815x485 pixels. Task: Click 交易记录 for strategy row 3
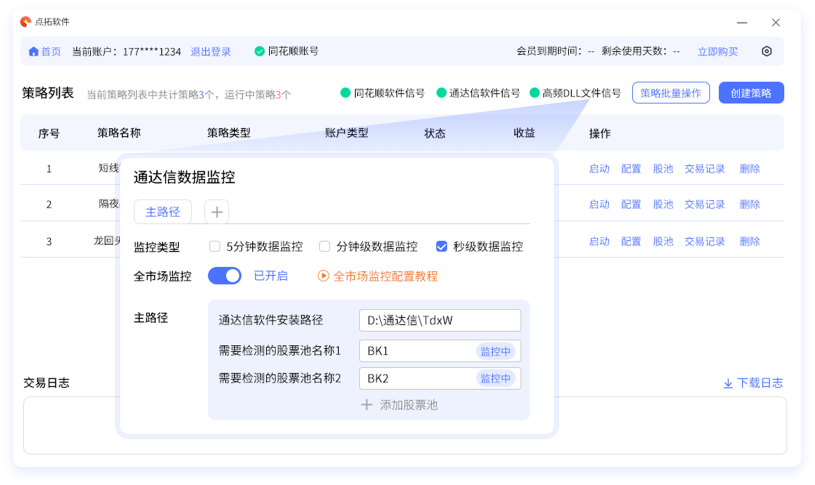tap(704, 241)
